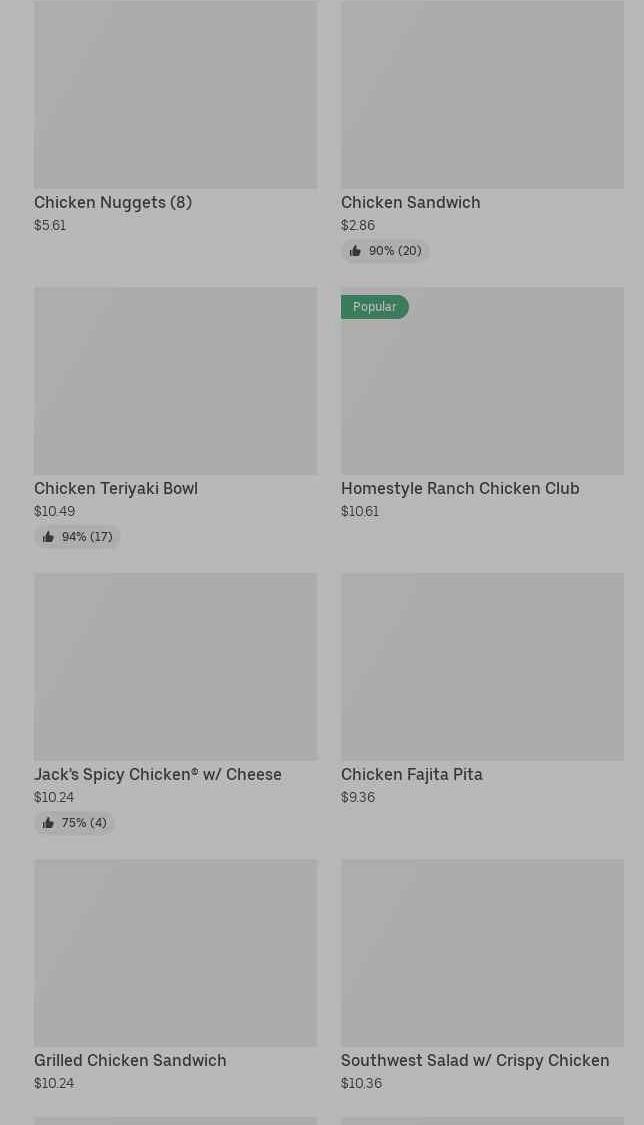
Task: Open Homestyle Ranch Chicken Club photo
Action: coord(482,391)
